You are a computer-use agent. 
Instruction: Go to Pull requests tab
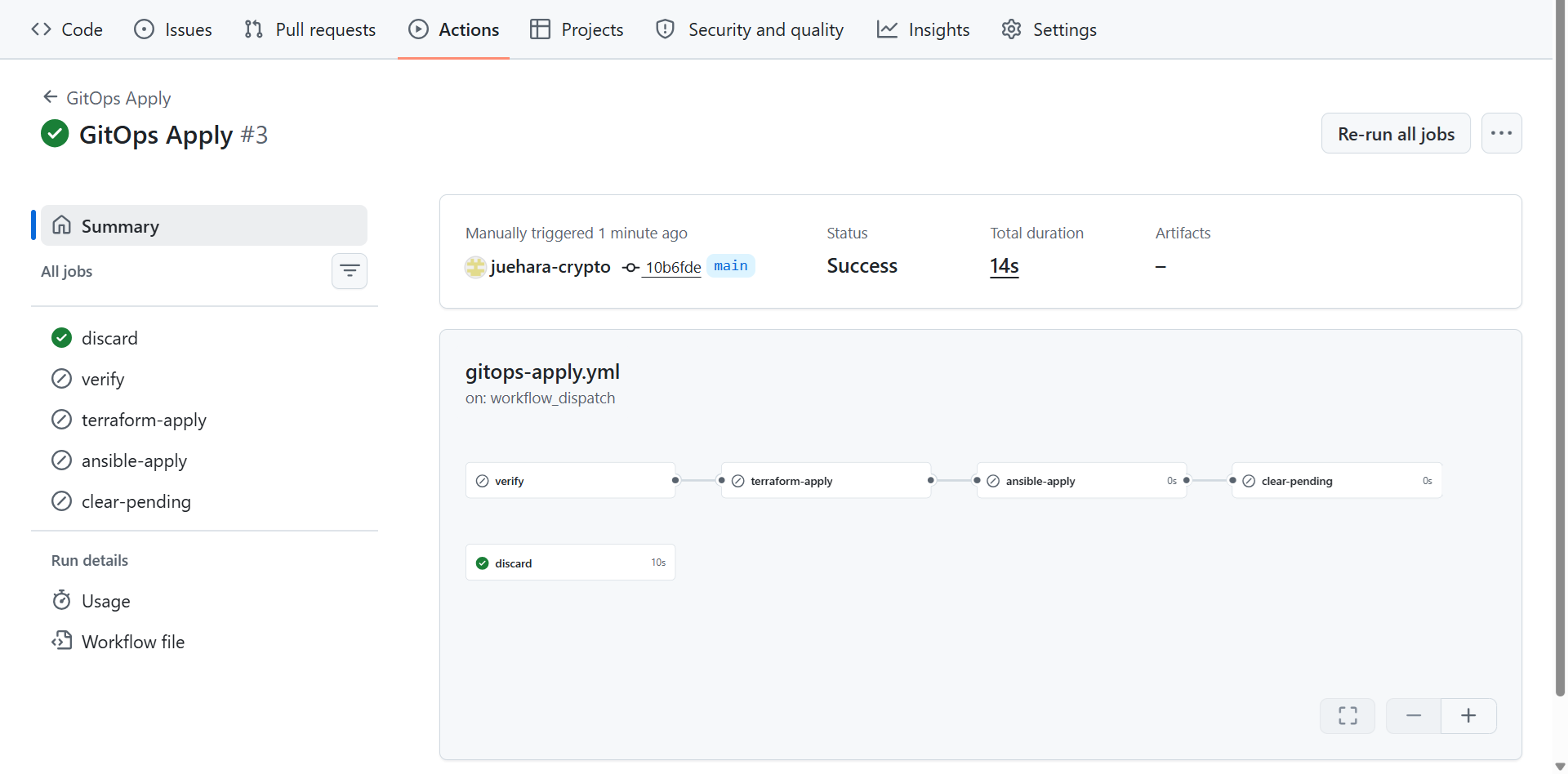310,29
